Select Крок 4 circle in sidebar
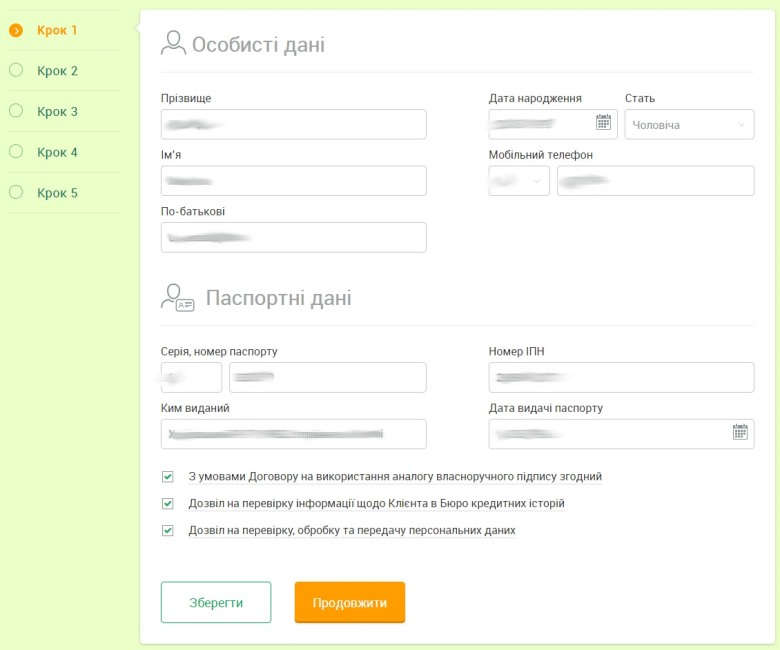The width and height of the screenshot is (780, 650). click(x=16, y=151)
